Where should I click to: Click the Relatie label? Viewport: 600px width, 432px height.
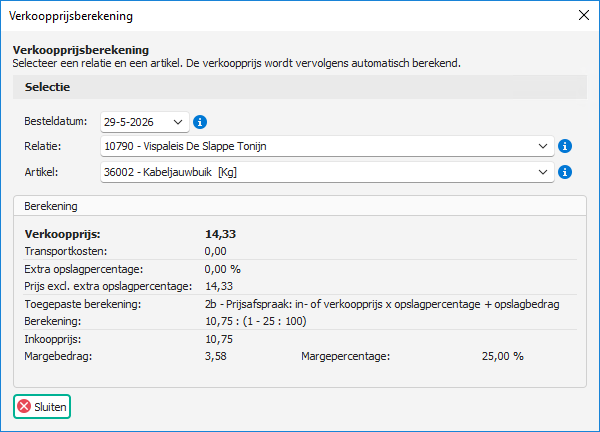click(x=42, y=146)
